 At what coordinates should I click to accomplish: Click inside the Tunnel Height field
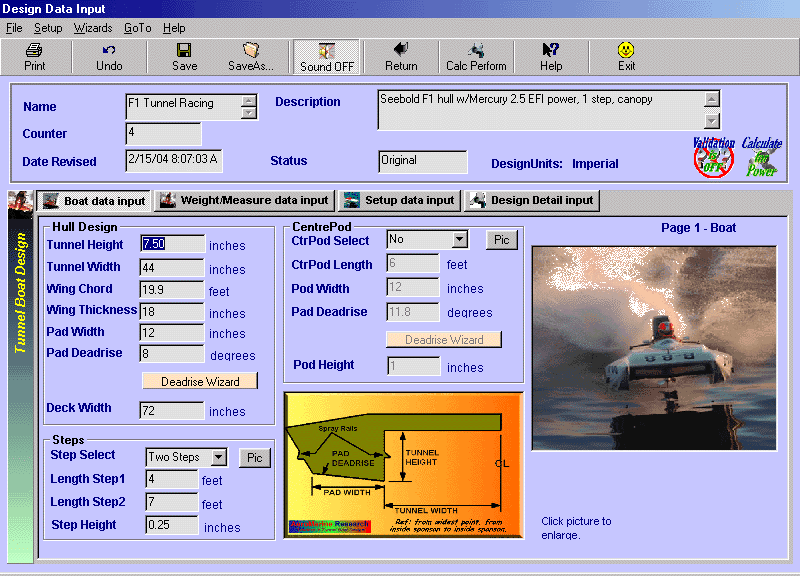[x=170, y=244]
